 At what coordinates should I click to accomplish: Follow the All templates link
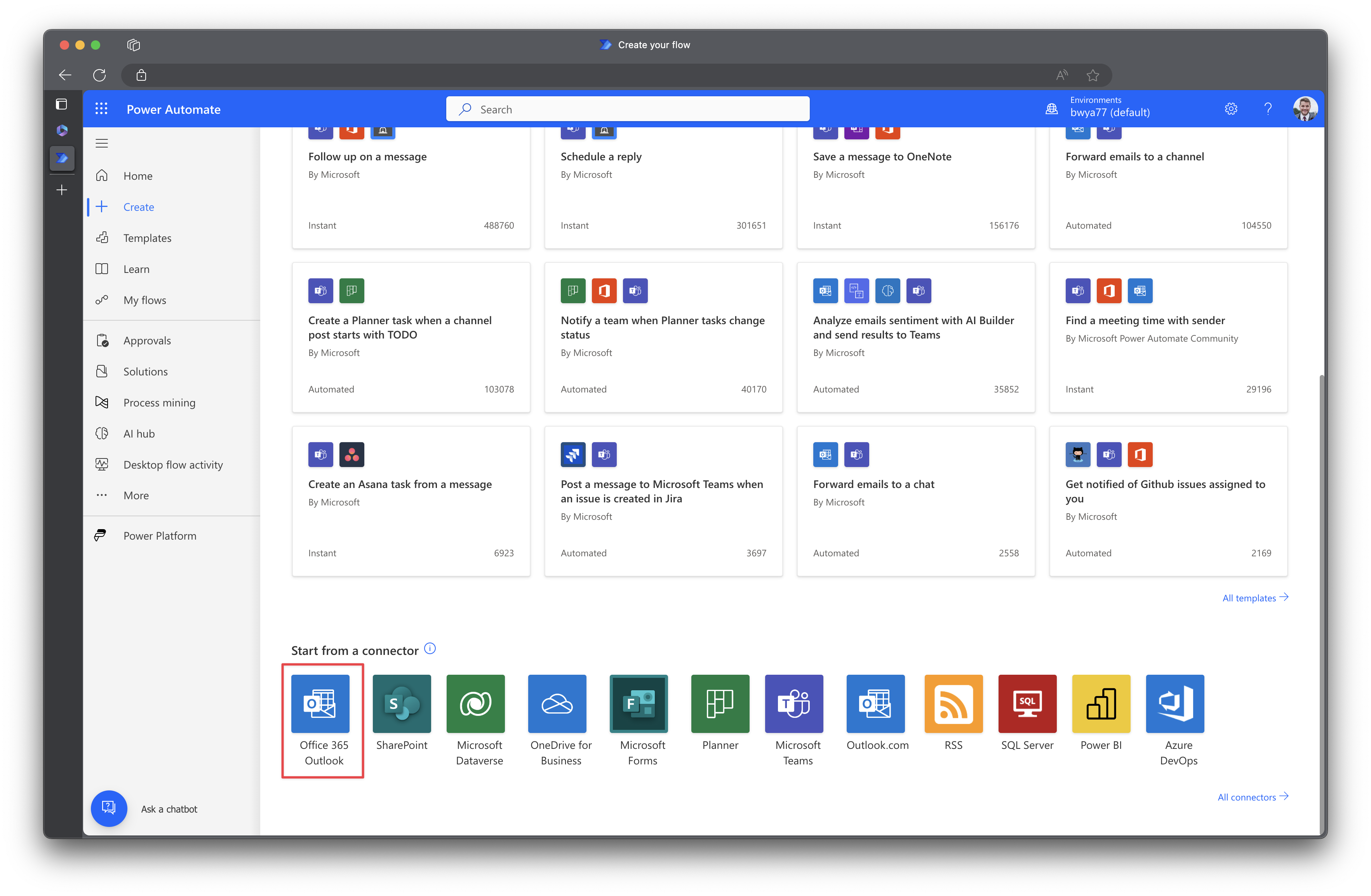[x=1254, y=598]
